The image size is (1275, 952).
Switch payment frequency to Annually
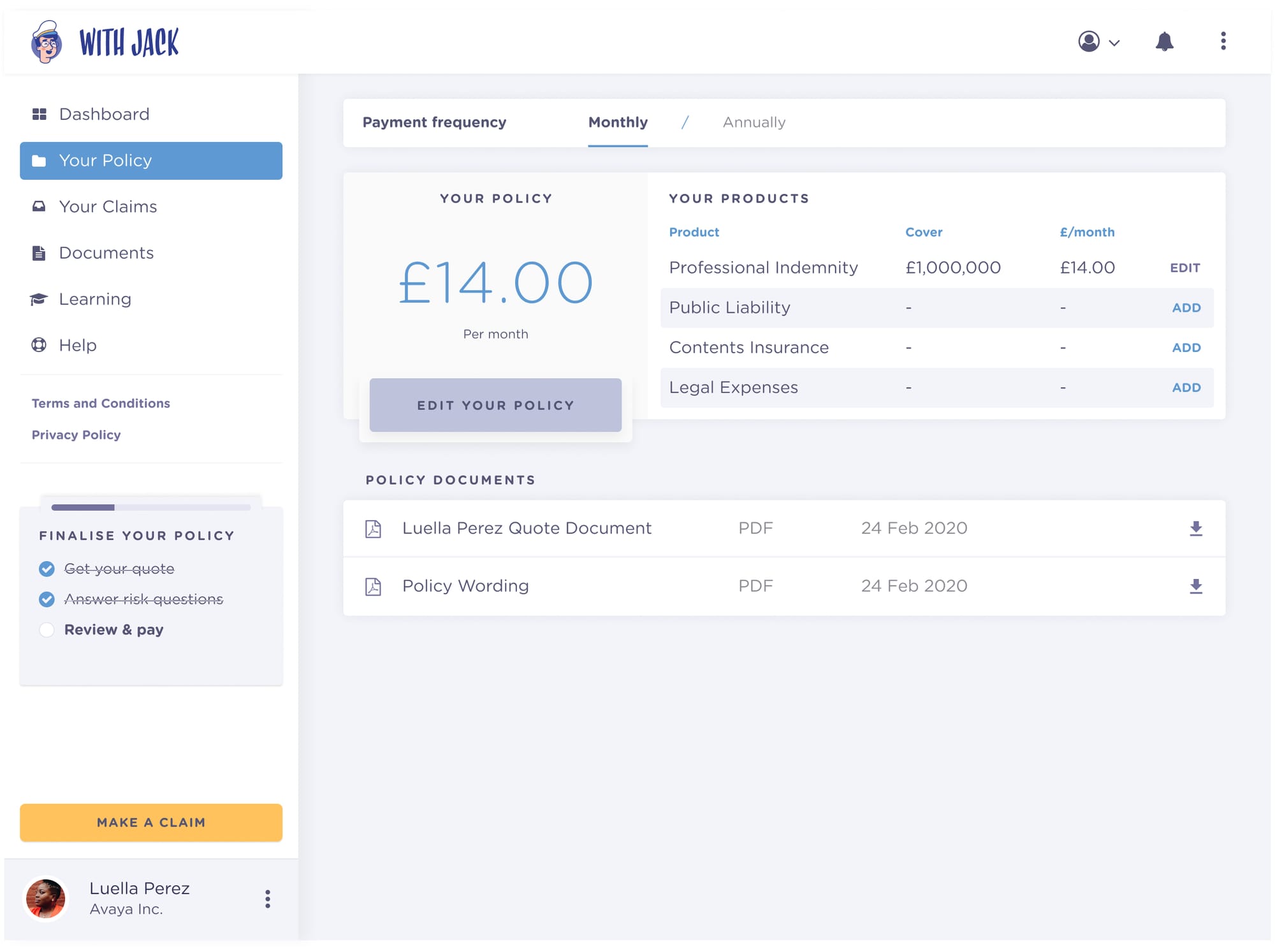click(x=754, y=122)
